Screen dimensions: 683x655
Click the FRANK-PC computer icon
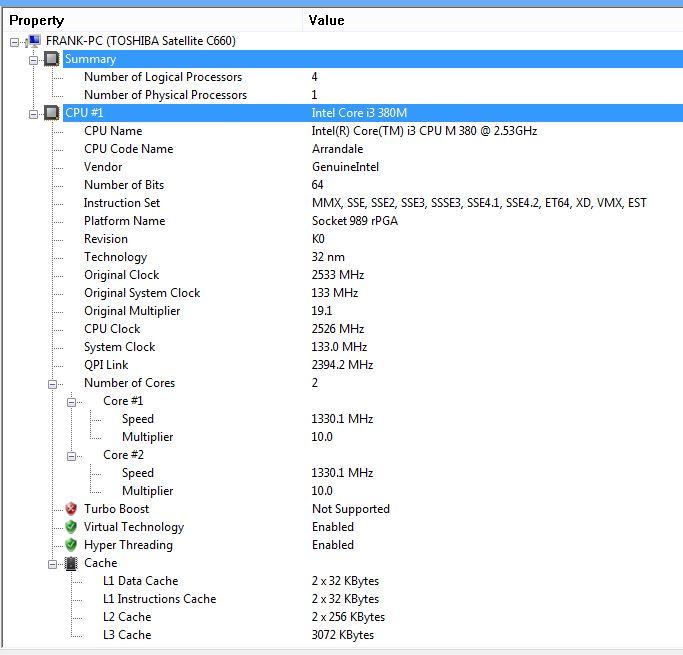33,41
